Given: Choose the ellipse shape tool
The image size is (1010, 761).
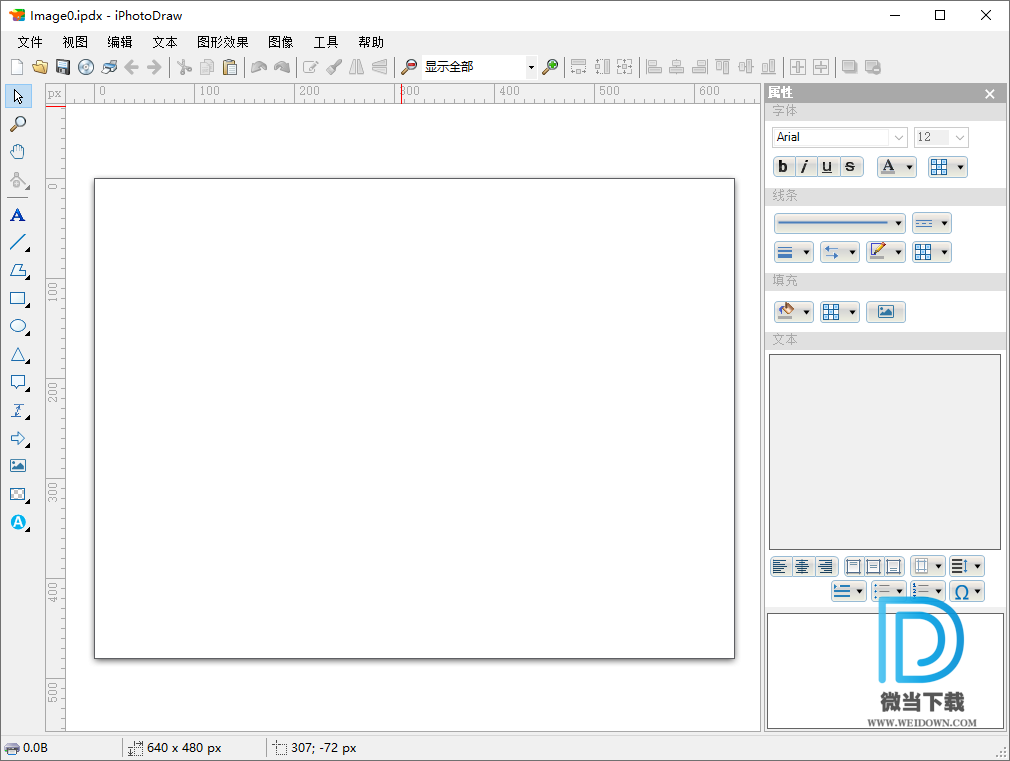Looking at the screenshot, I should point(18,326).
